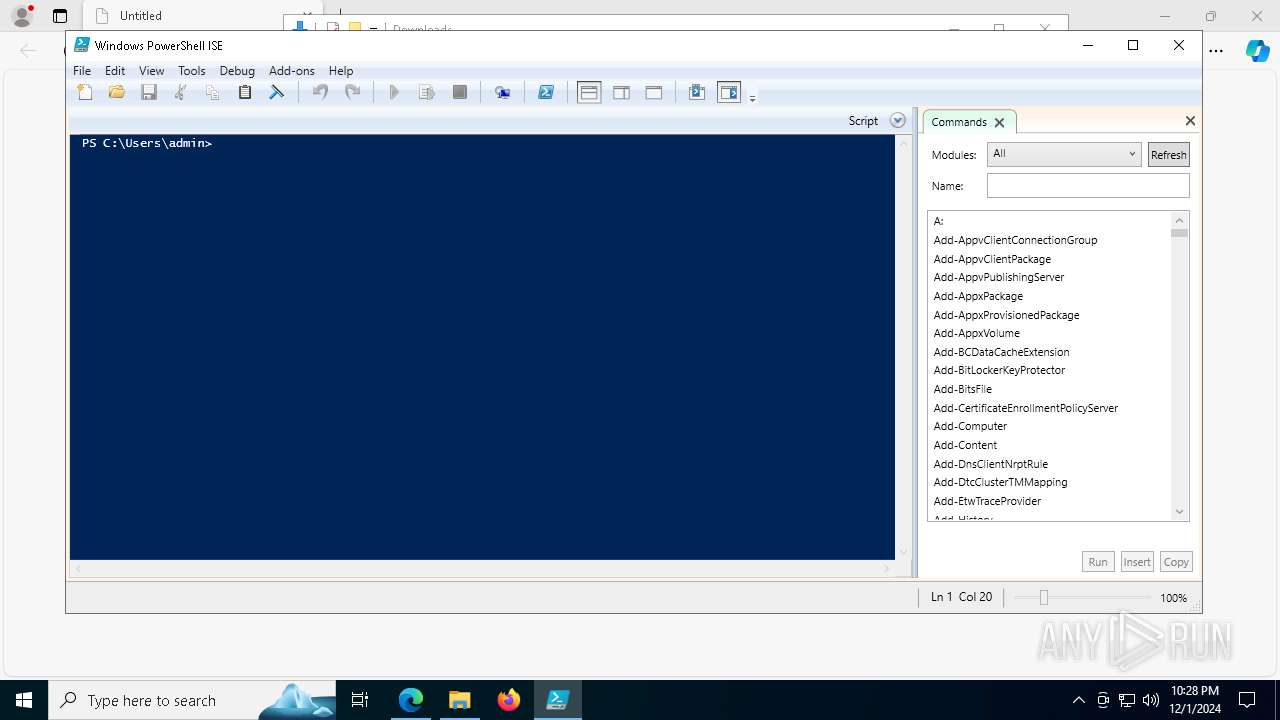This screenshot has width=1280, height=720.
Task: Open the File menu
Action: (x=82, y=71)
